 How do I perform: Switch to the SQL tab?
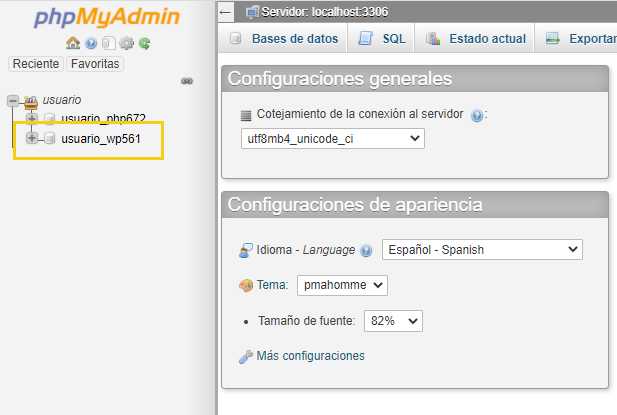coord(381,39)
